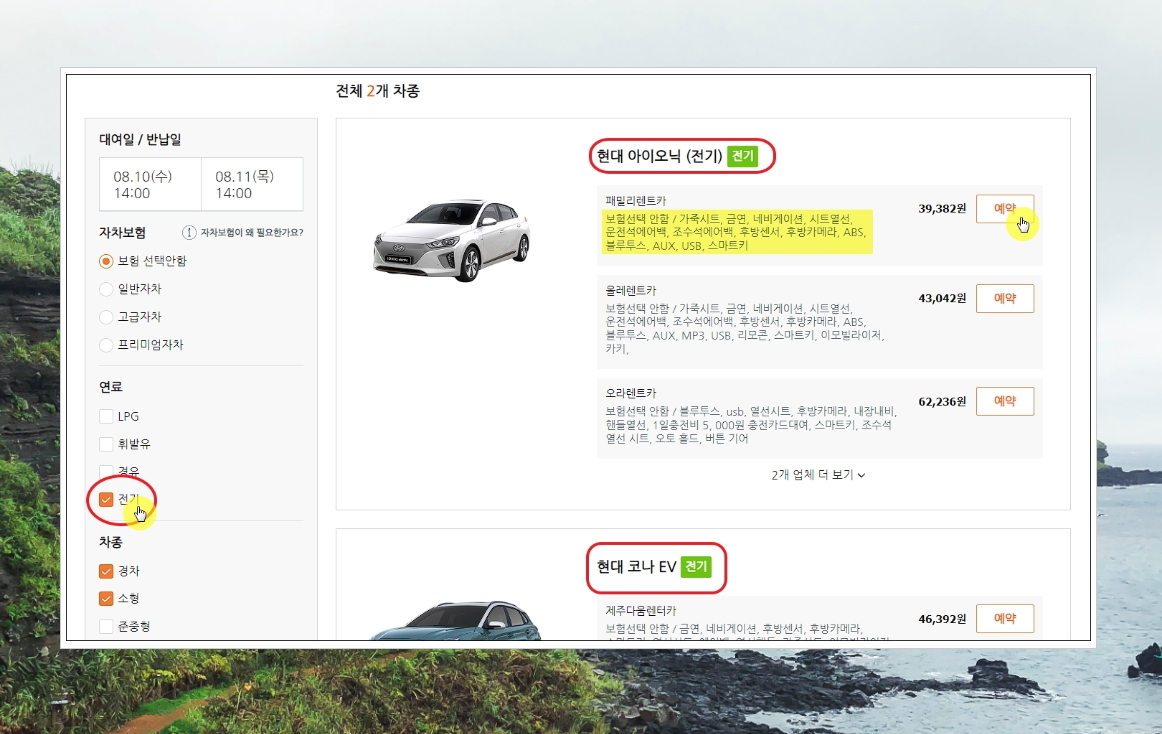Click the 전체 2개 차종 heading
Image resolution: width=1162 pixels, height=734 pixels.
(378, 91)
